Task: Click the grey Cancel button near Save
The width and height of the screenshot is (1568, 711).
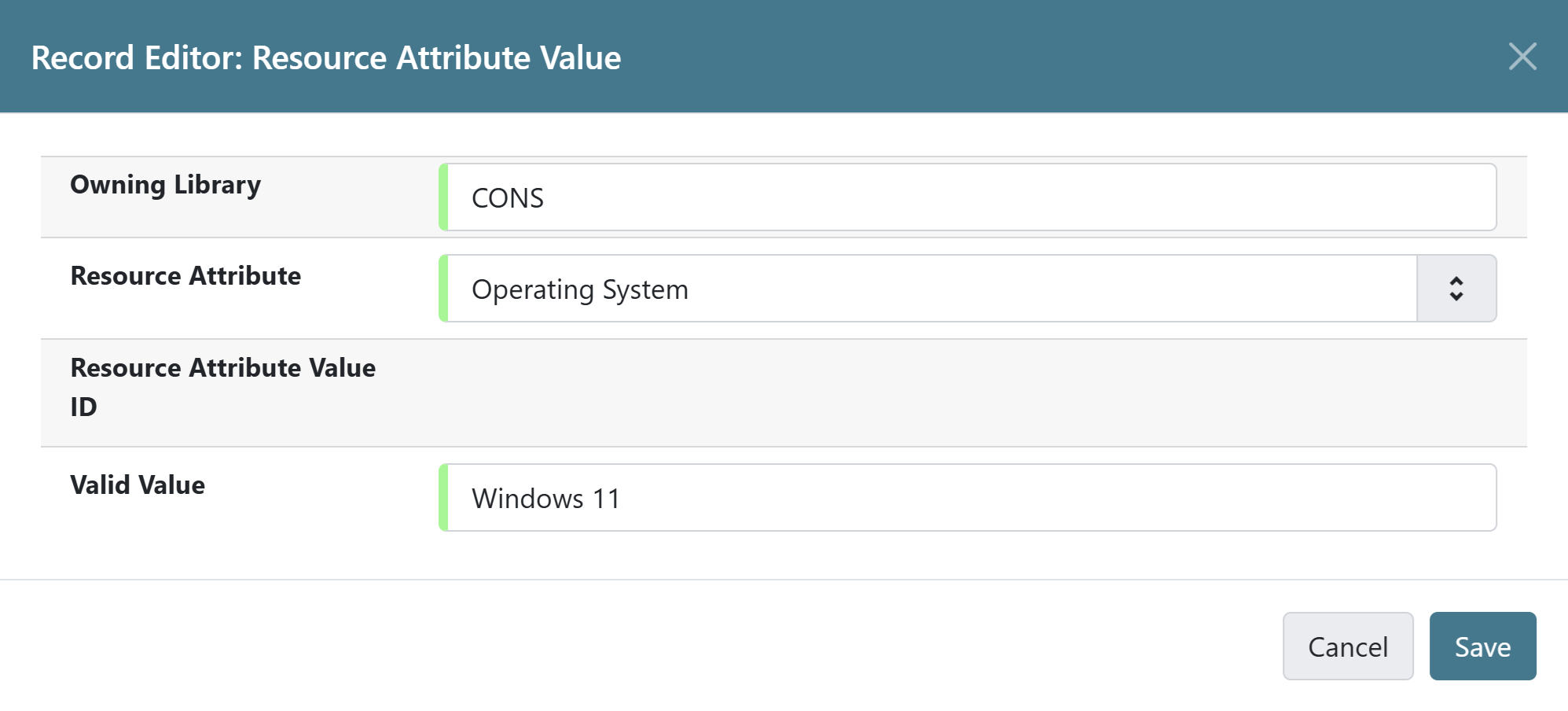Action: pos(1347,646)
